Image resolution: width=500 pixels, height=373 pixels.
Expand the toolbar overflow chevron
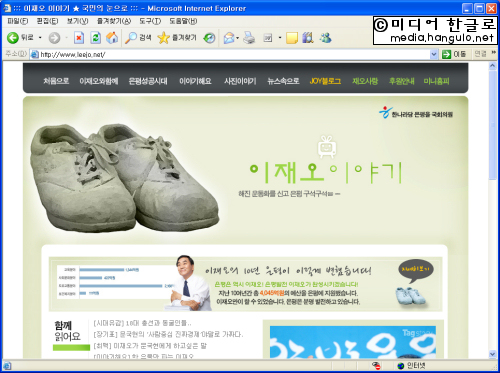tap(493, 53)
